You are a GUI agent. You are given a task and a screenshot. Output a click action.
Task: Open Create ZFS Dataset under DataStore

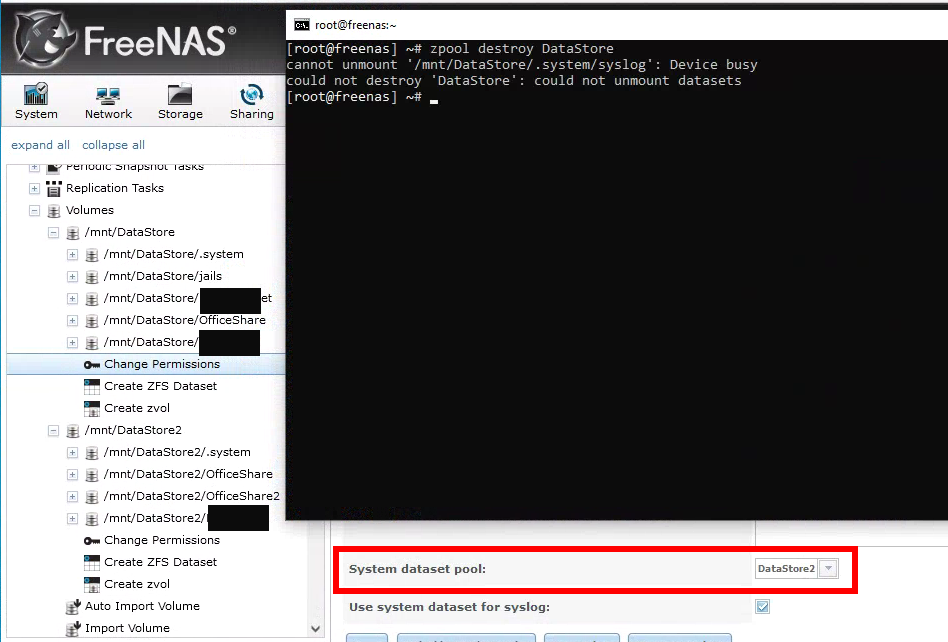coord(160,386)
